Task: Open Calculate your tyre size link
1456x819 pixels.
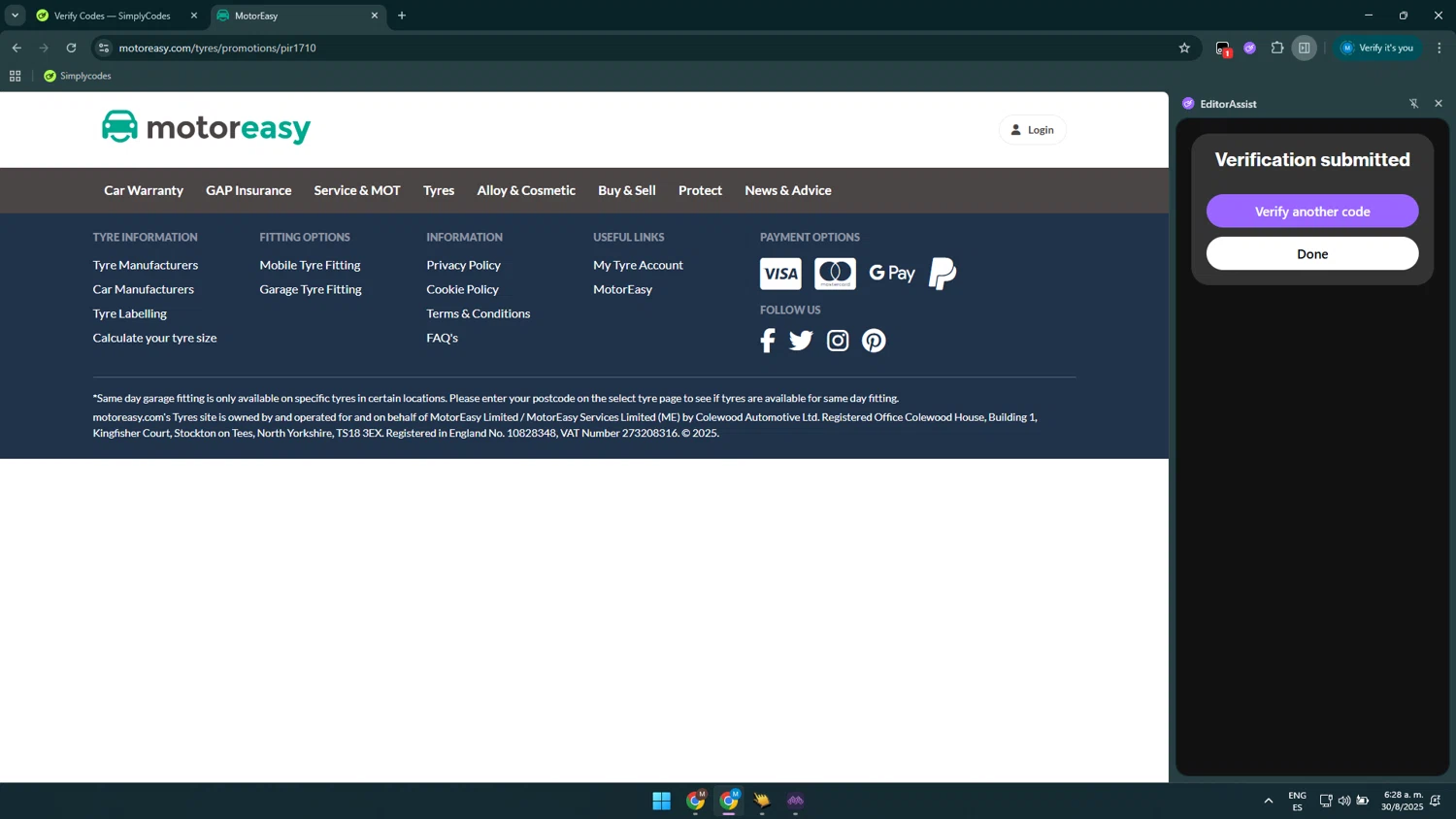Action: 155,338
